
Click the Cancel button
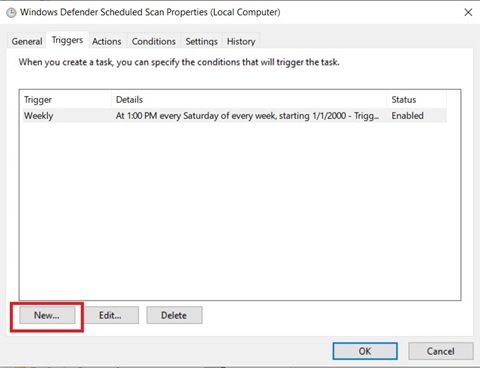point(441,351)
